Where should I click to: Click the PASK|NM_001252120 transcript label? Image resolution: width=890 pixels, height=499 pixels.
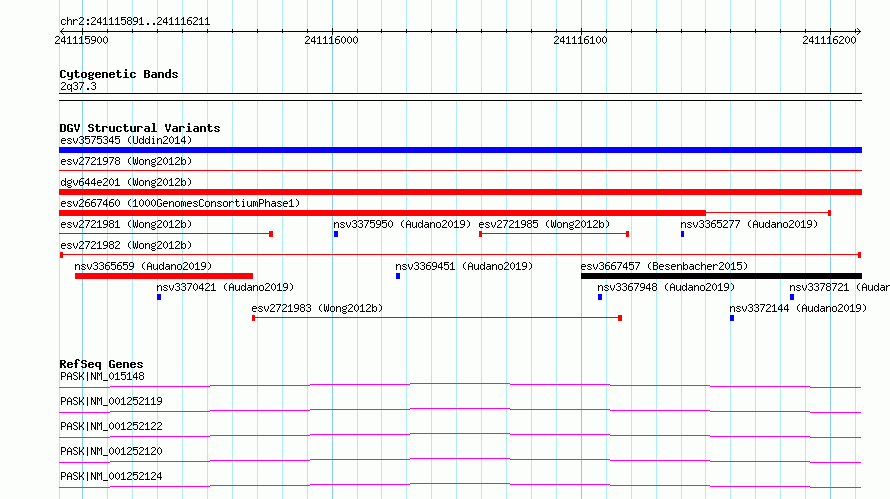click(x=111, y=451)
